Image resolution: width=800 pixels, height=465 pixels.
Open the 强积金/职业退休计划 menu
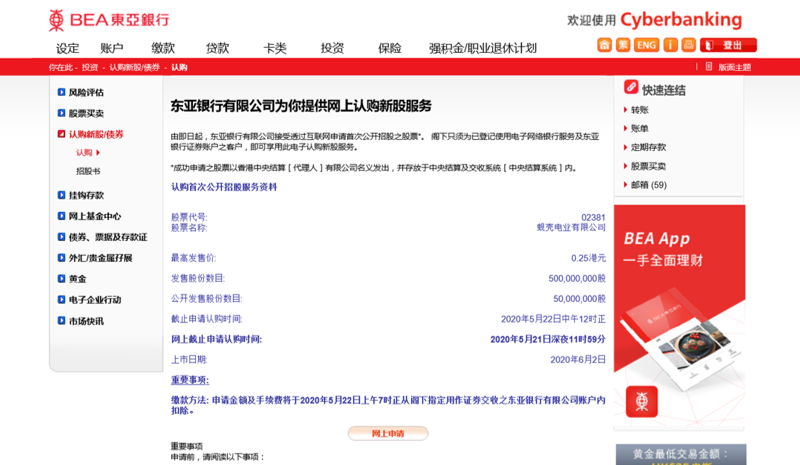pos(483,48)
